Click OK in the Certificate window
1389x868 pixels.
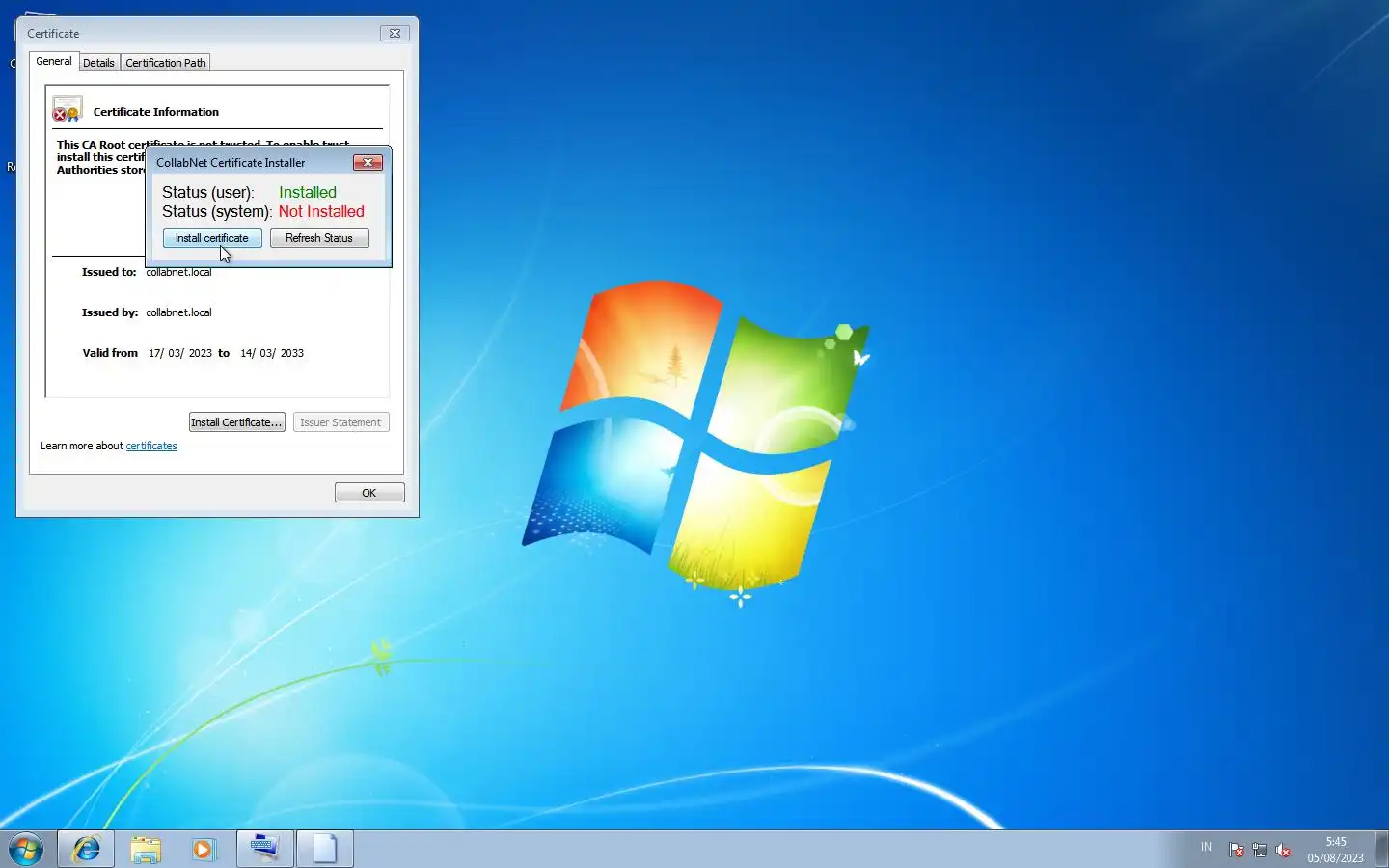(x=369, y=493)
